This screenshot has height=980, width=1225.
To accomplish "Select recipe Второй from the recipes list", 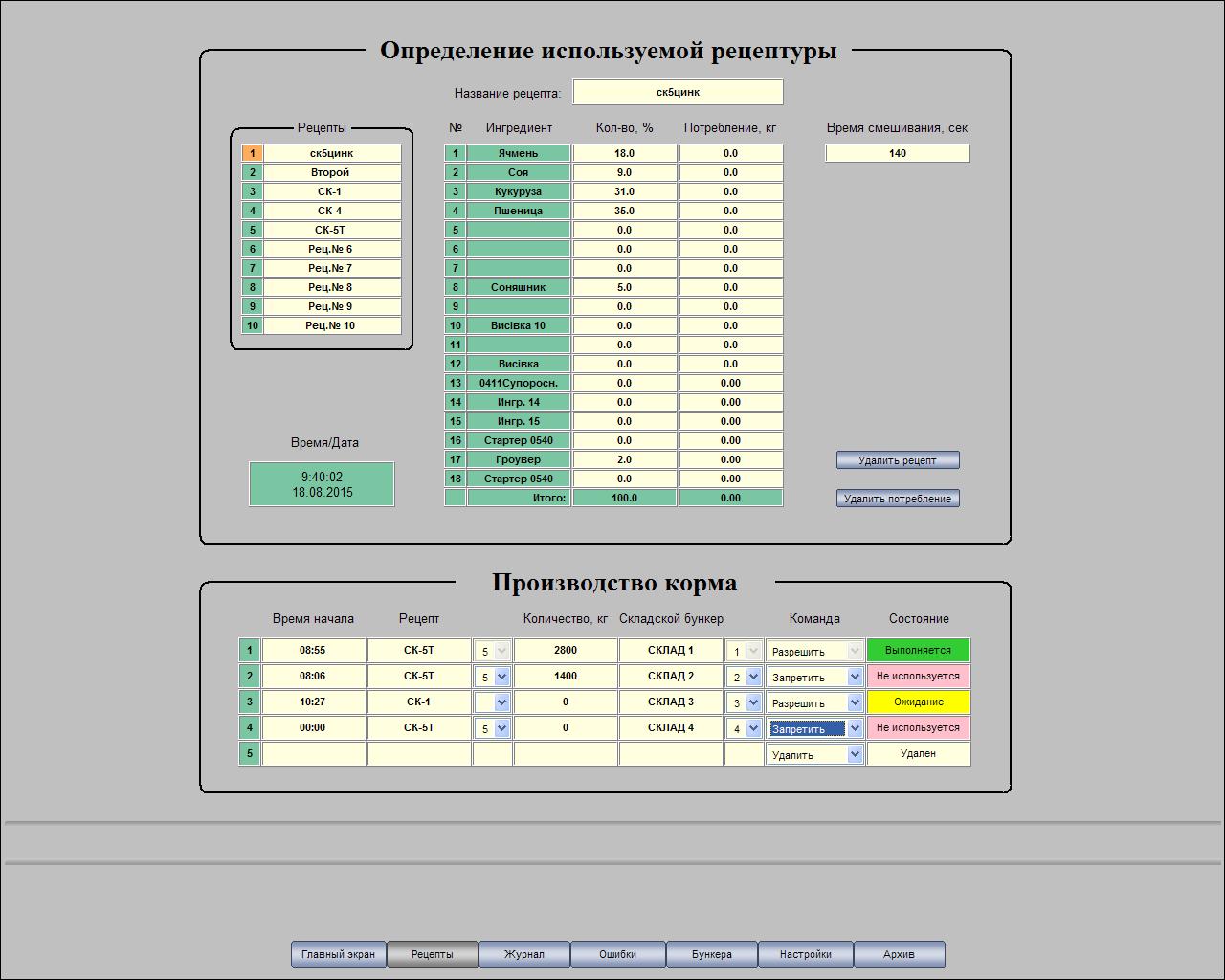I will (330, 172).
